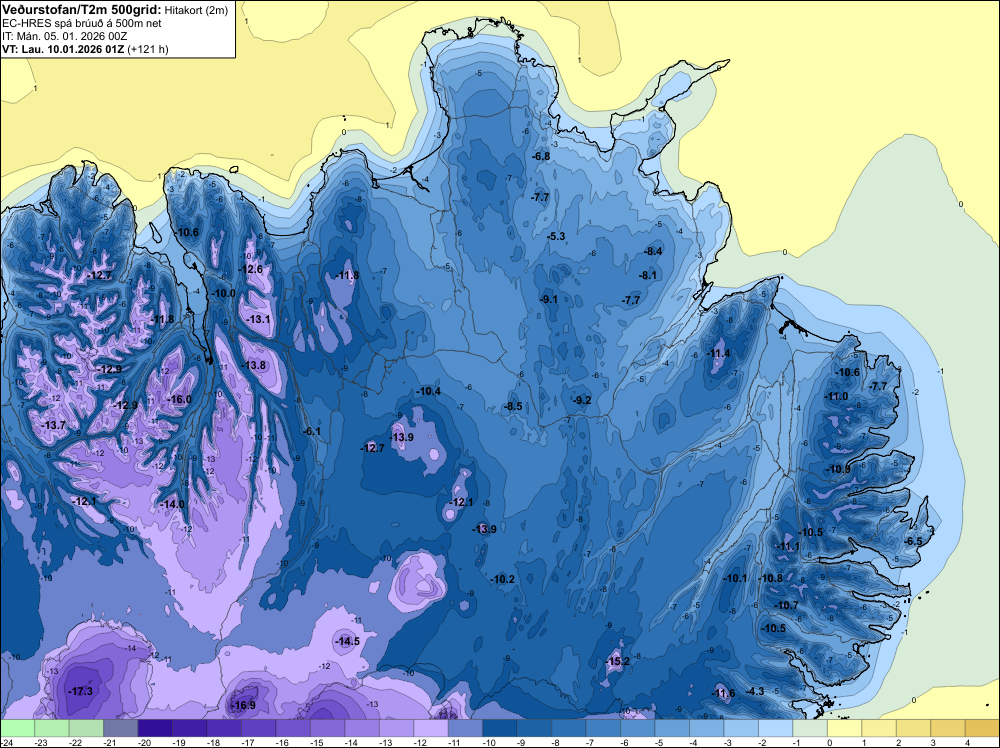The height and width of the screenshot is (748, 1000).
Task: Select the -11.4 temperature label
Action: point(719,353)
